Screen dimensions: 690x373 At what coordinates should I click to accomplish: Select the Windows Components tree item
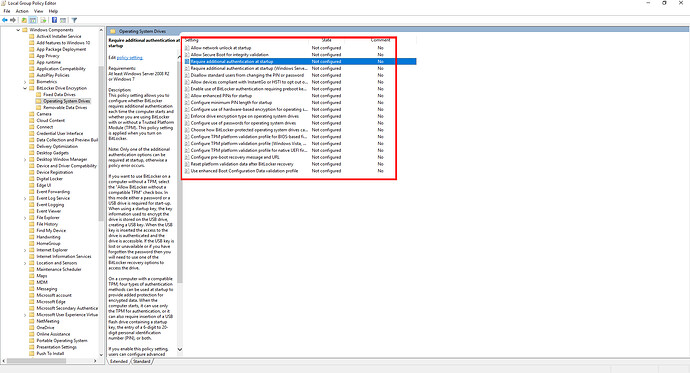pyautogui.click(x=51, y=30)
